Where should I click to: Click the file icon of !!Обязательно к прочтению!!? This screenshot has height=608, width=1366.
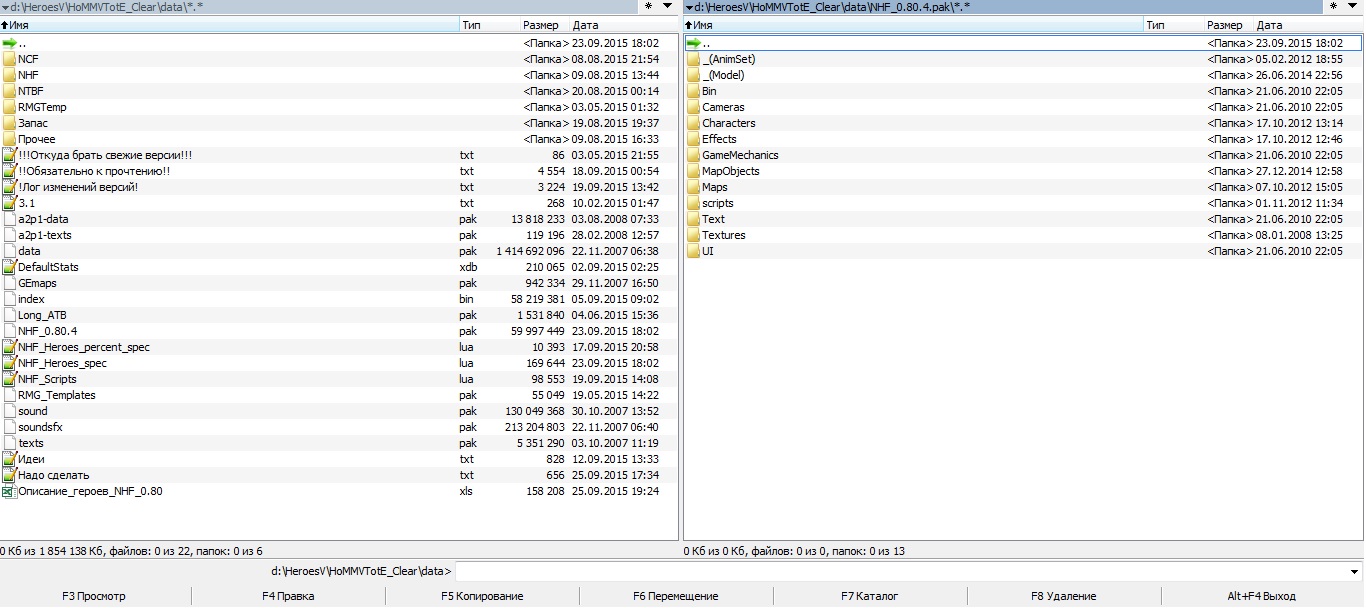click(9, 171)
